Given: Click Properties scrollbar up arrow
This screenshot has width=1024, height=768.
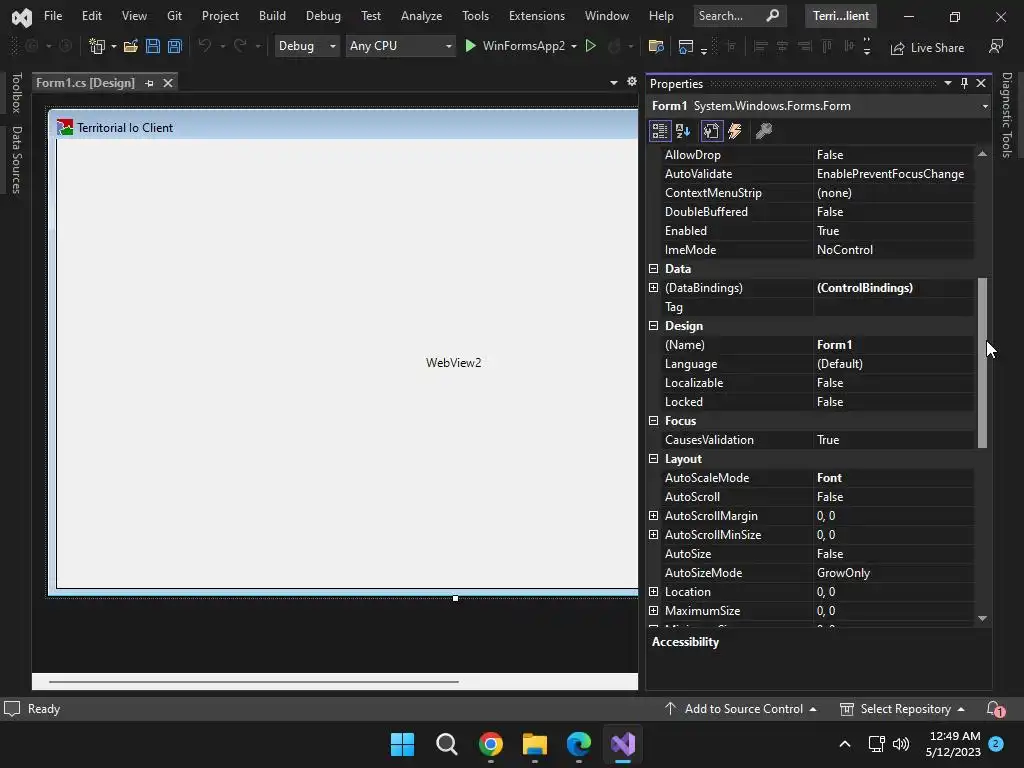Looking at the screenshot, I should coord(982,154).
